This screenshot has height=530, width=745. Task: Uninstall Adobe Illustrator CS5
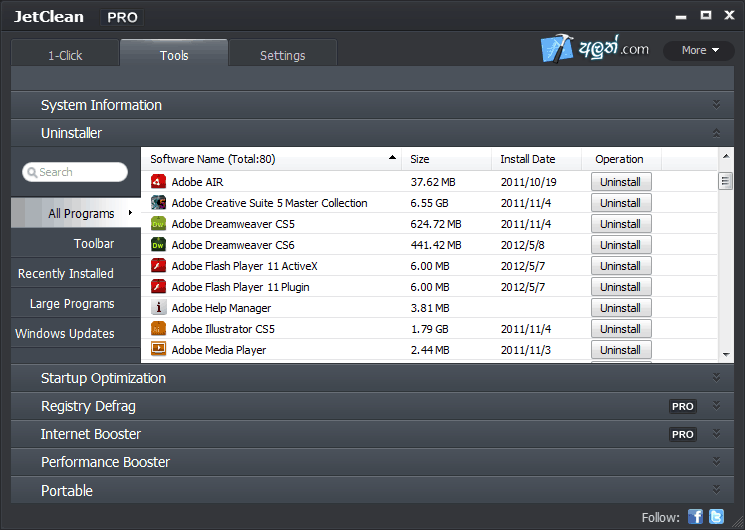pos(621,328)
